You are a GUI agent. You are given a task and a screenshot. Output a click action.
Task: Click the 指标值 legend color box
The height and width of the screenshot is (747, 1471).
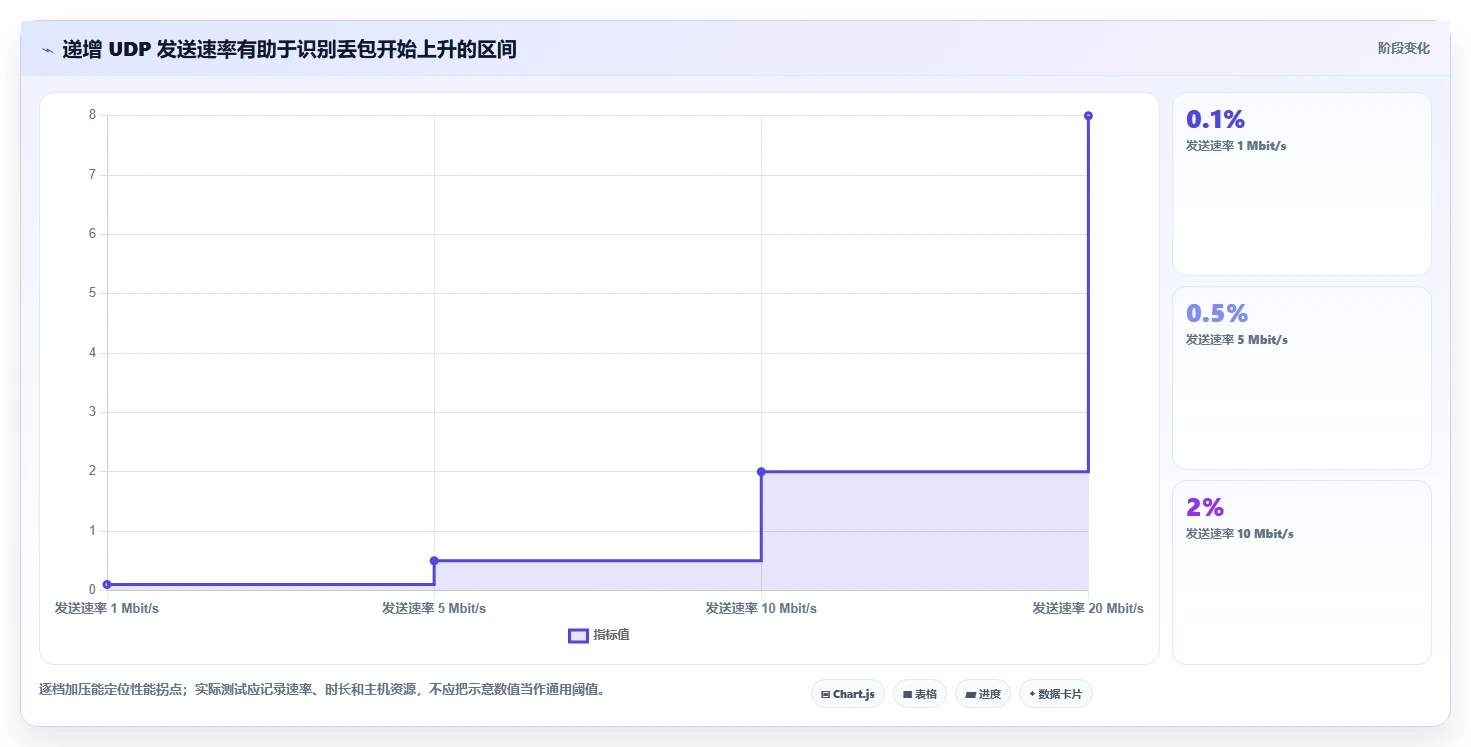tap(578, 636)
